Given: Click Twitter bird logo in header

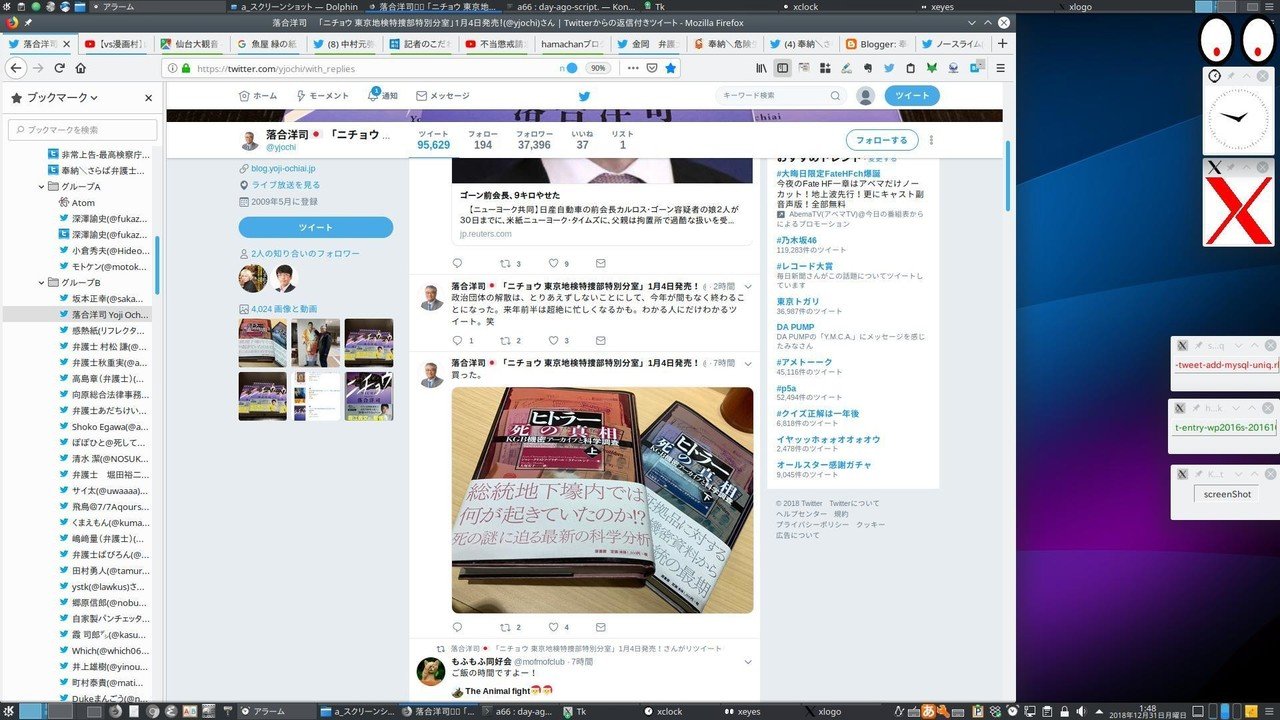Looking at the screenshot, I should tap(584, 96).
